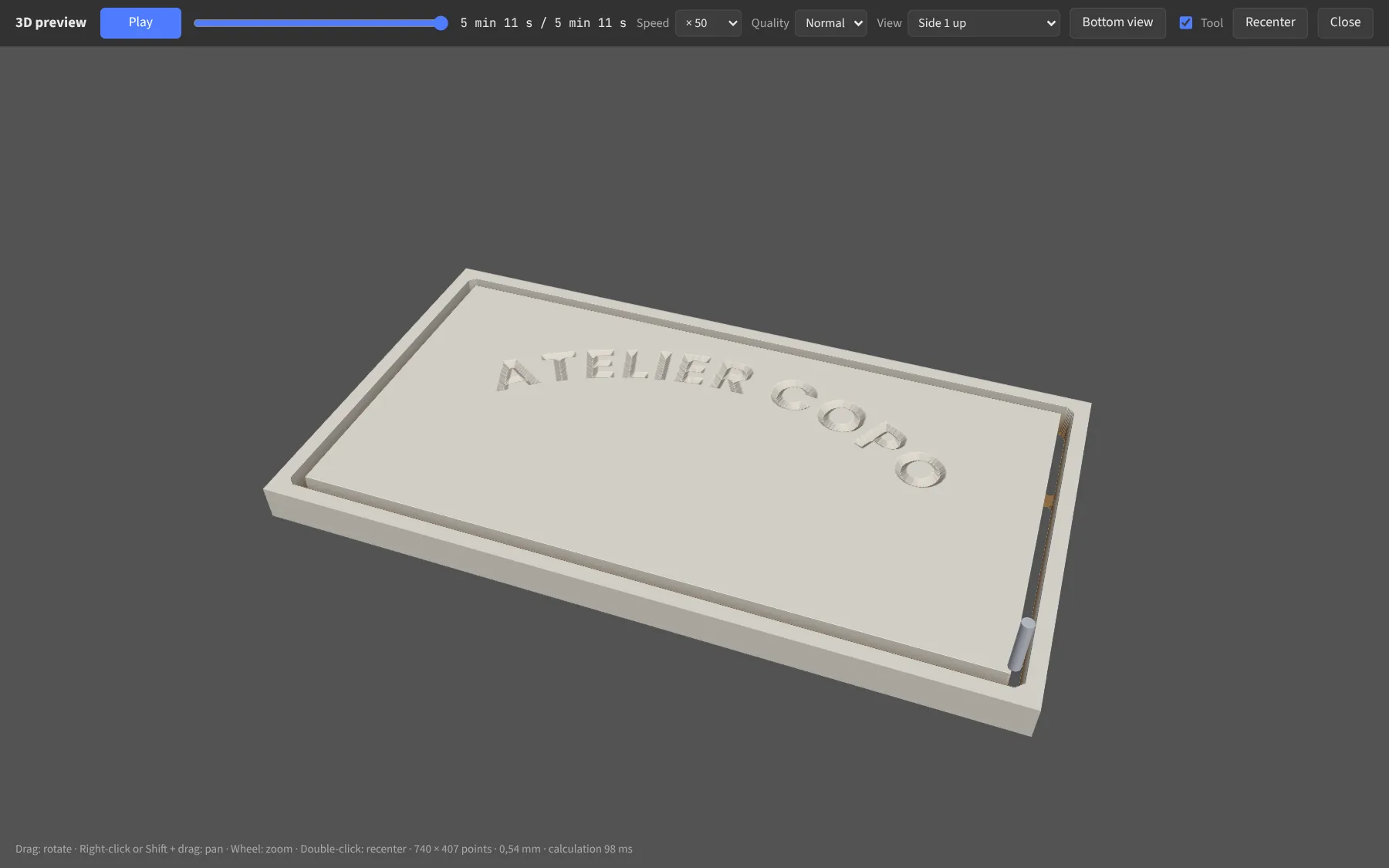Close the 3D preview

pyautogui.click(x=1345, y=23)
